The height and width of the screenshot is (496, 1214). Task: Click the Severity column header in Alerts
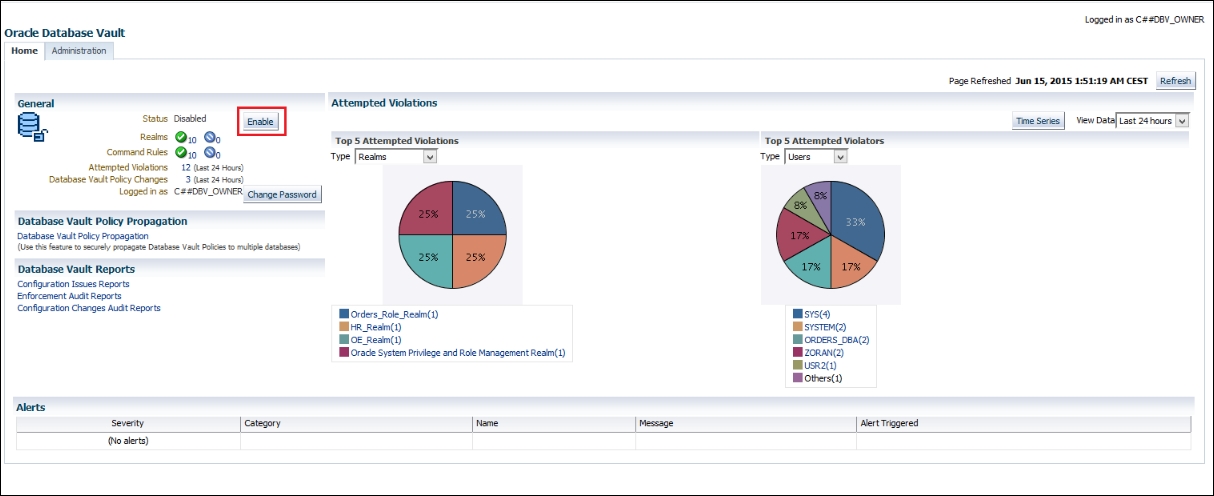[x=128, y=423]
